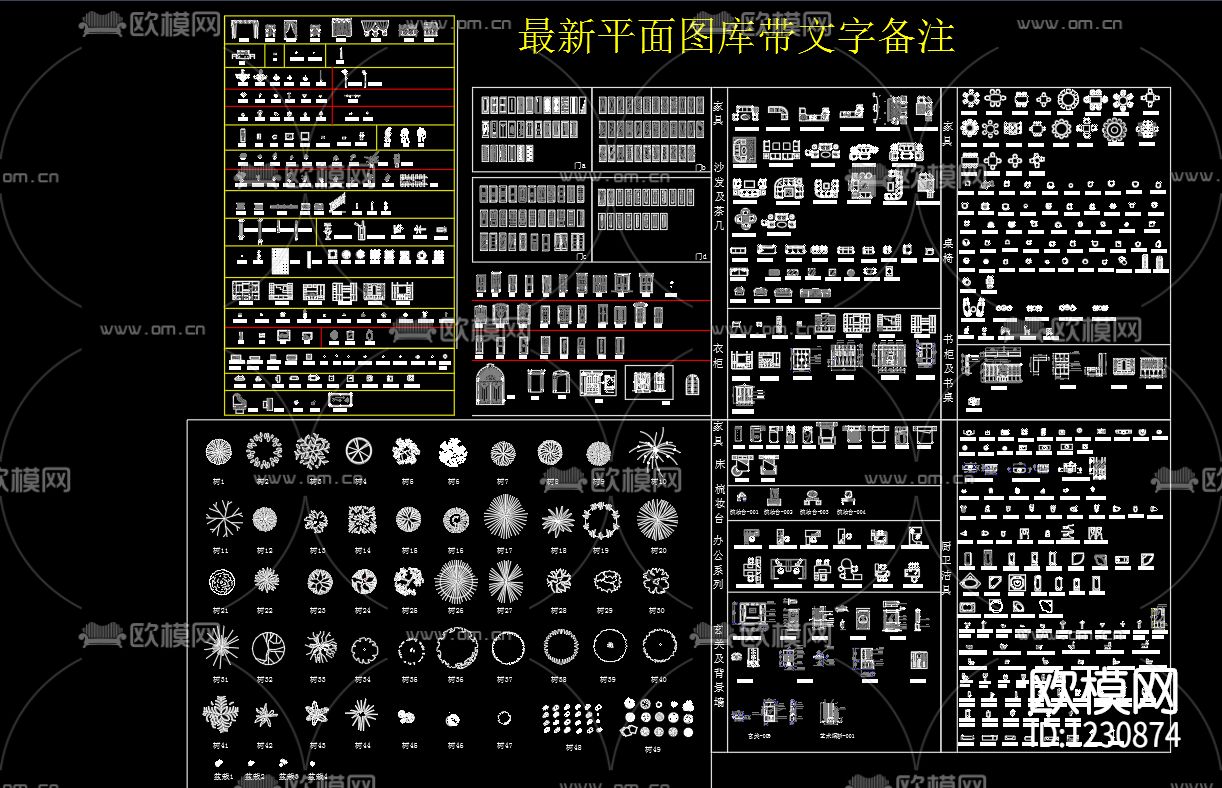Pick the small dotted ring block 树47
The height and width of the screenshot is (788, 1222).
505,717
